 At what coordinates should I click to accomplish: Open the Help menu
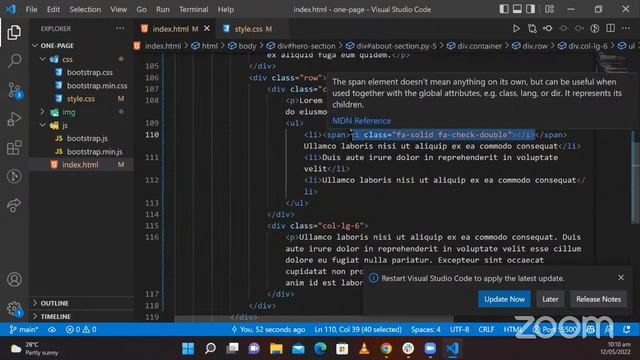(x=226, y=9)
